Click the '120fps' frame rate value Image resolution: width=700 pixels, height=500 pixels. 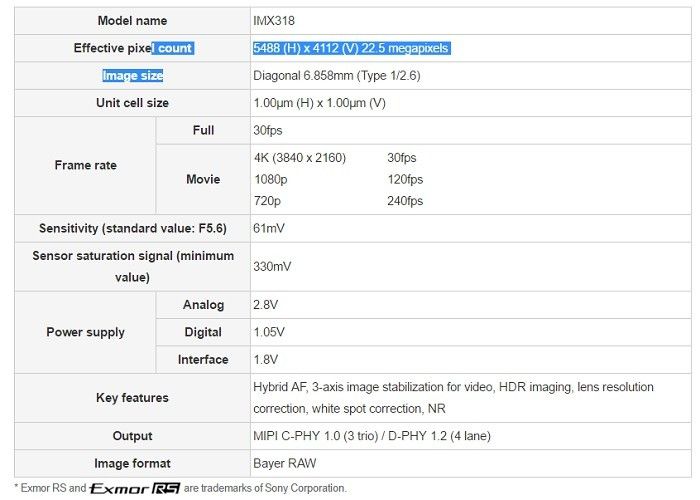click(x=405, y=179)
